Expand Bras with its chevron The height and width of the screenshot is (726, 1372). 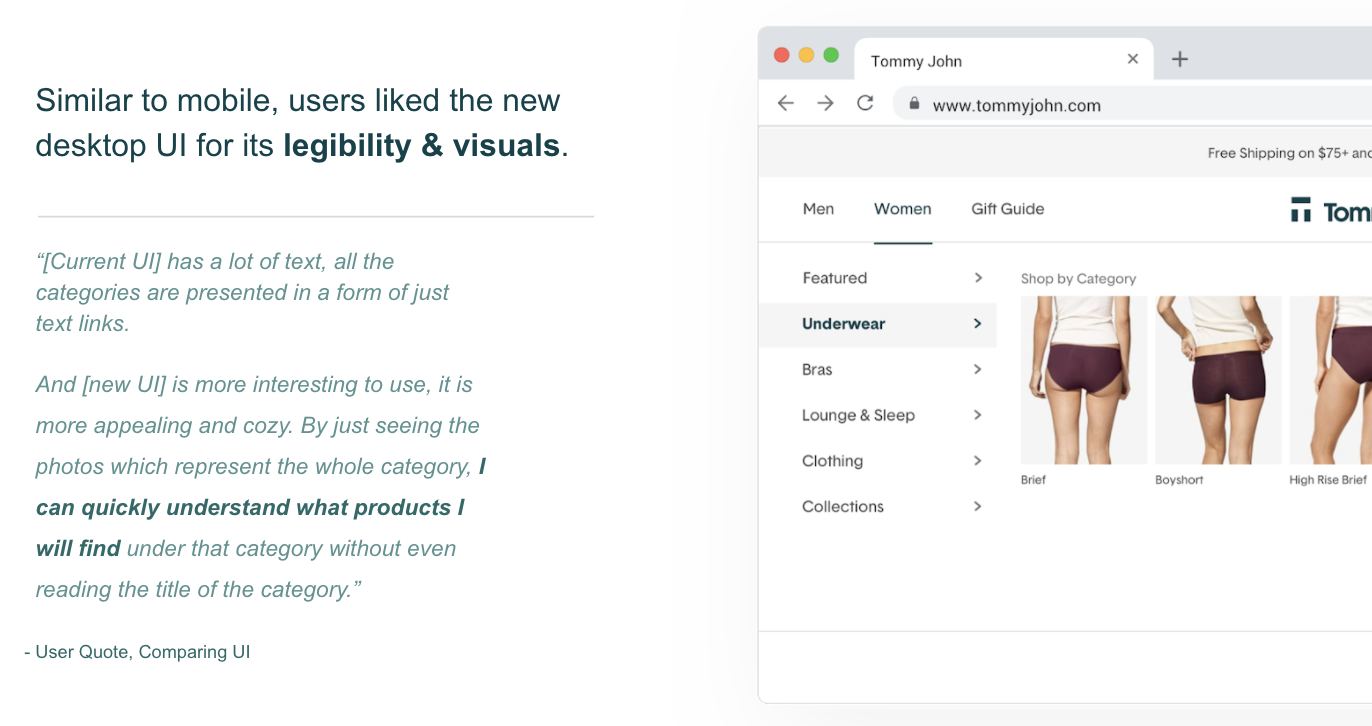[x=978, y=369]
